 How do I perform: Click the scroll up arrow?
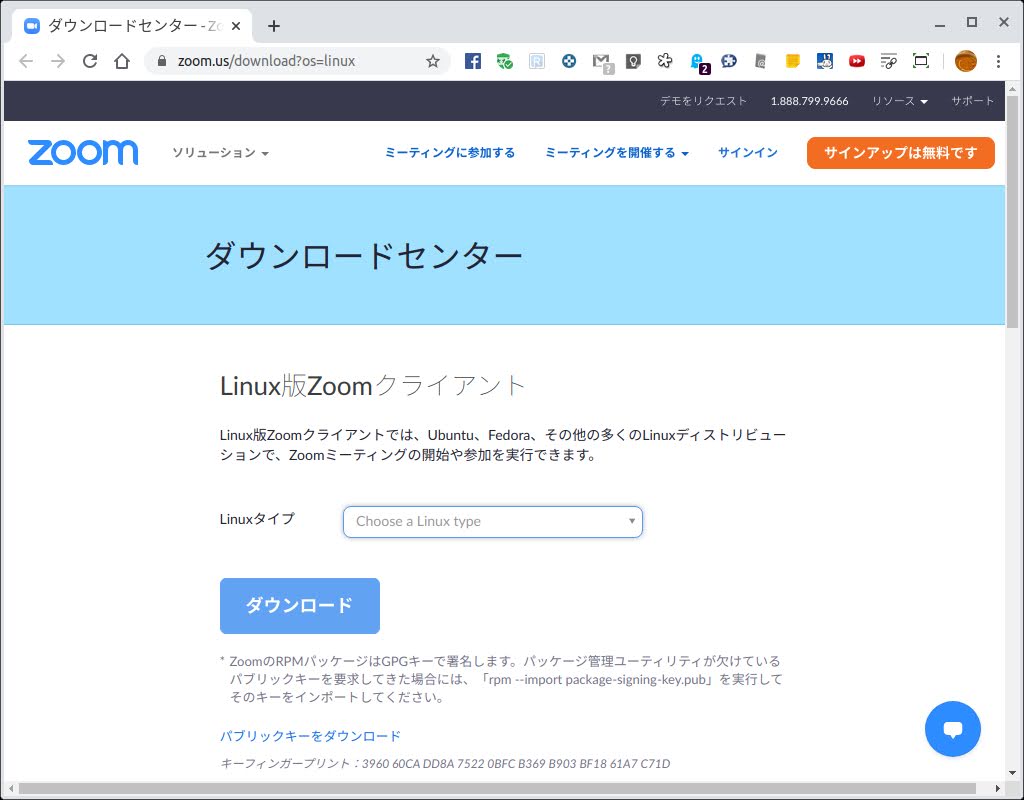point(1012,88)
